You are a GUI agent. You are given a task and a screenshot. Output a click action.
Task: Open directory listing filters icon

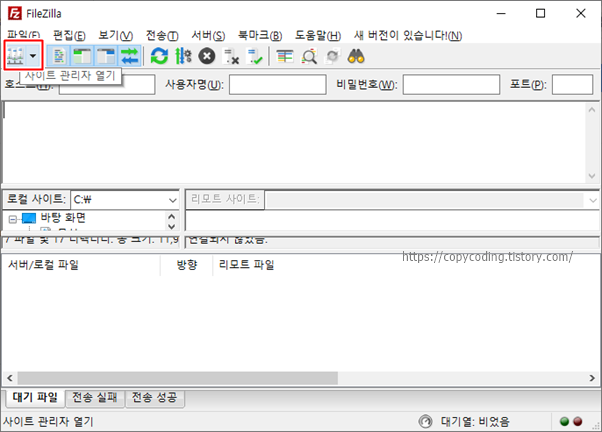285,56
